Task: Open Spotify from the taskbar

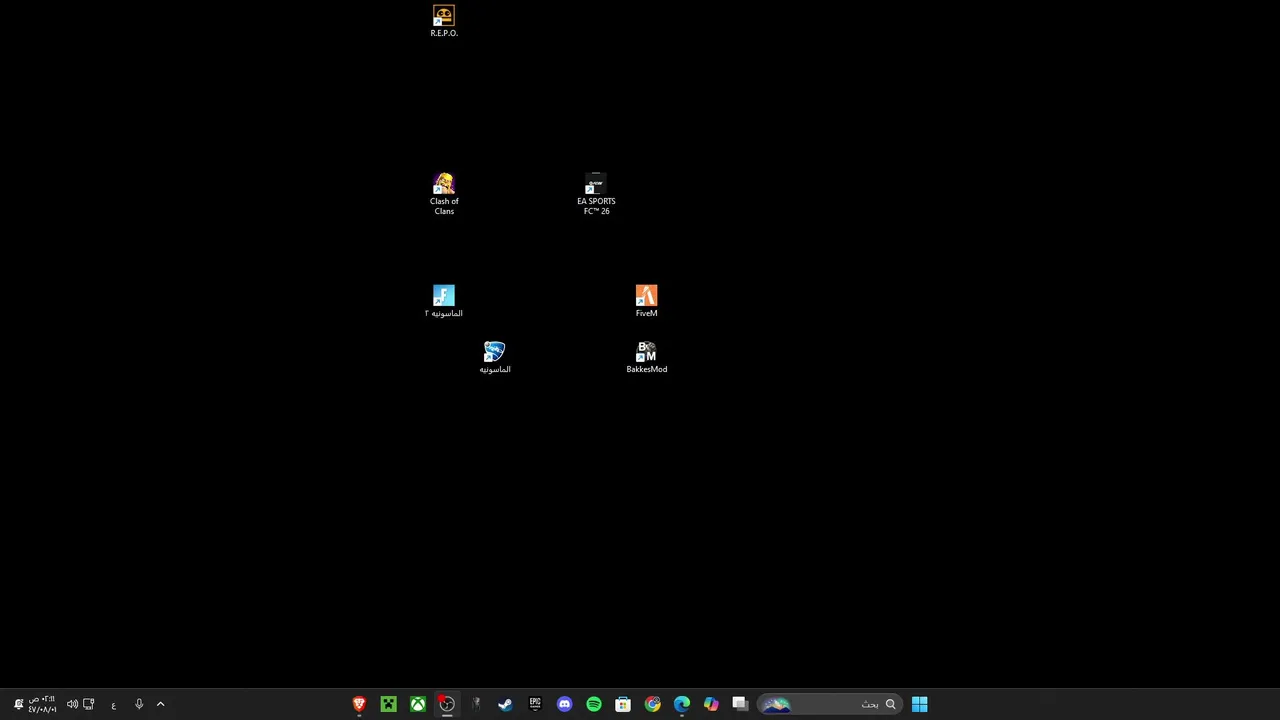Action: [x=594, y=705]
